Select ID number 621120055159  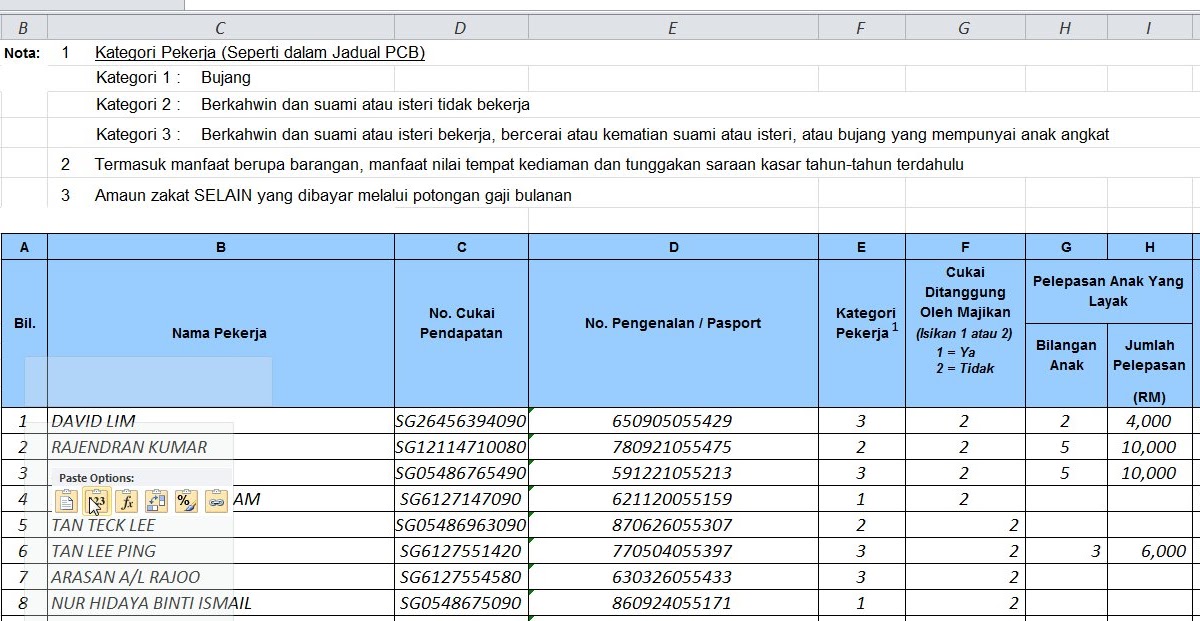tap(673, 499)
